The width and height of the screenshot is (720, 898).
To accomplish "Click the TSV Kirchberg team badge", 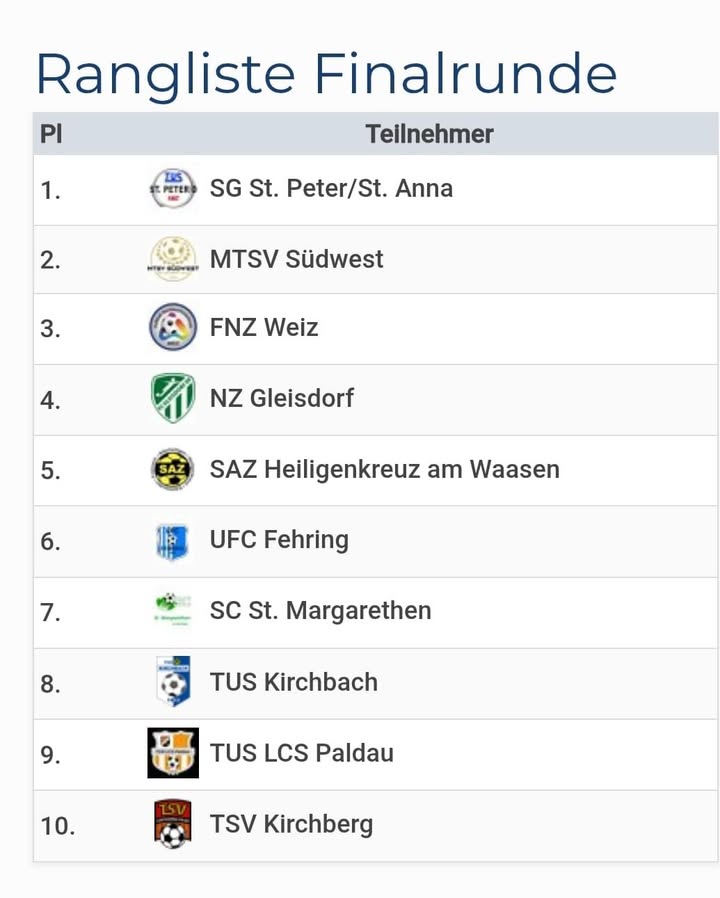I will click(x=173, y=824).
